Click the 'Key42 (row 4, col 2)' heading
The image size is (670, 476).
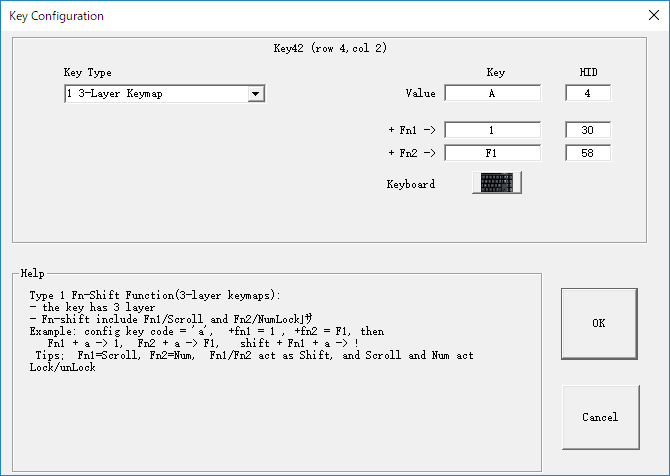(x=330, y=48)
